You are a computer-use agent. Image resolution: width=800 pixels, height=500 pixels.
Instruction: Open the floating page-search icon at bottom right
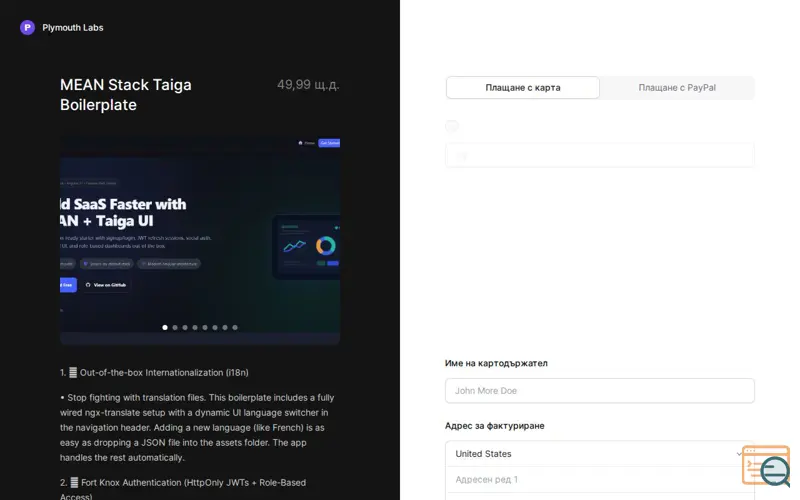pyautogui.click(x=766, y=465)
